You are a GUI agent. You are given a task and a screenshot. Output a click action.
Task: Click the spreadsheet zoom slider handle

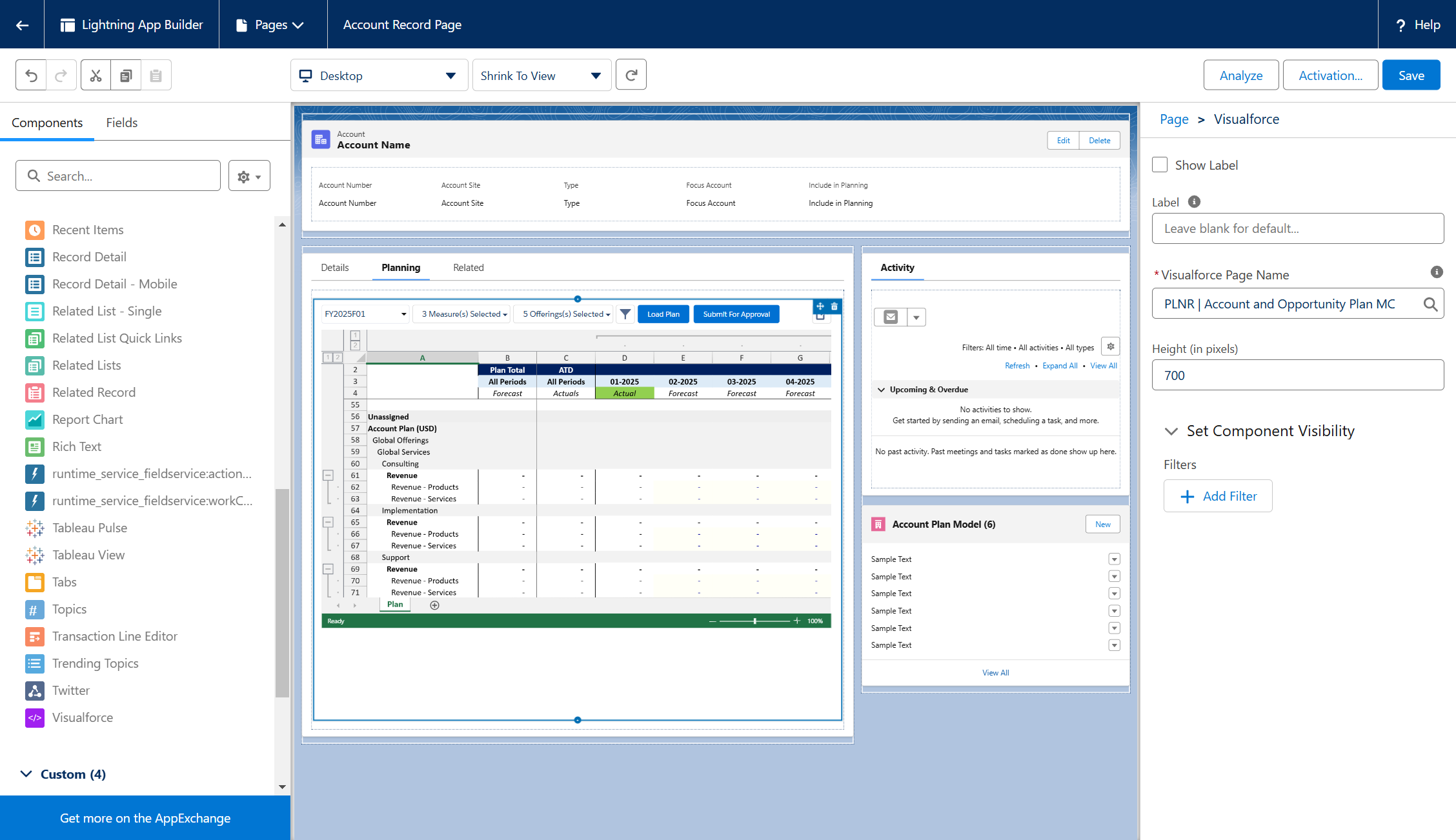coord(754,621)
